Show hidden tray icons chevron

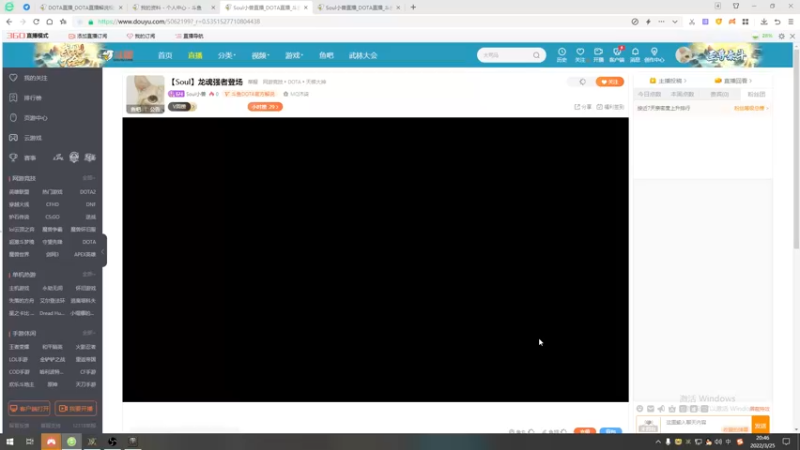[x=658, y=442]
